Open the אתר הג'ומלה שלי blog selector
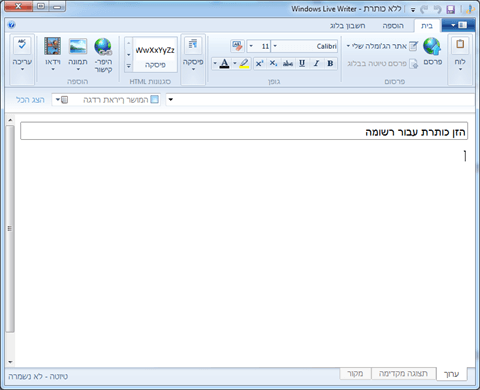 382,46
